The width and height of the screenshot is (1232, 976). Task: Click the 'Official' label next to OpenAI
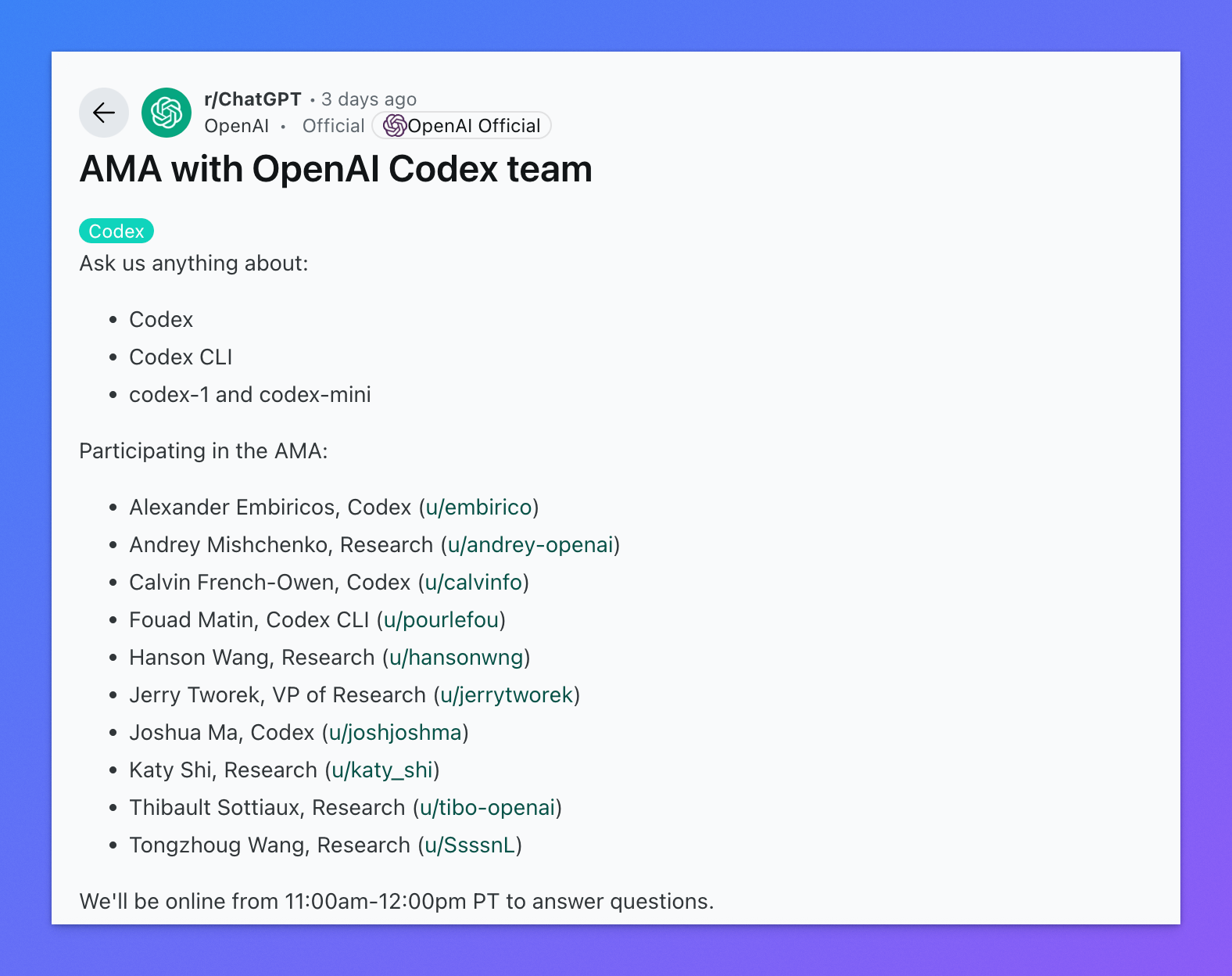tap(334, 126)
